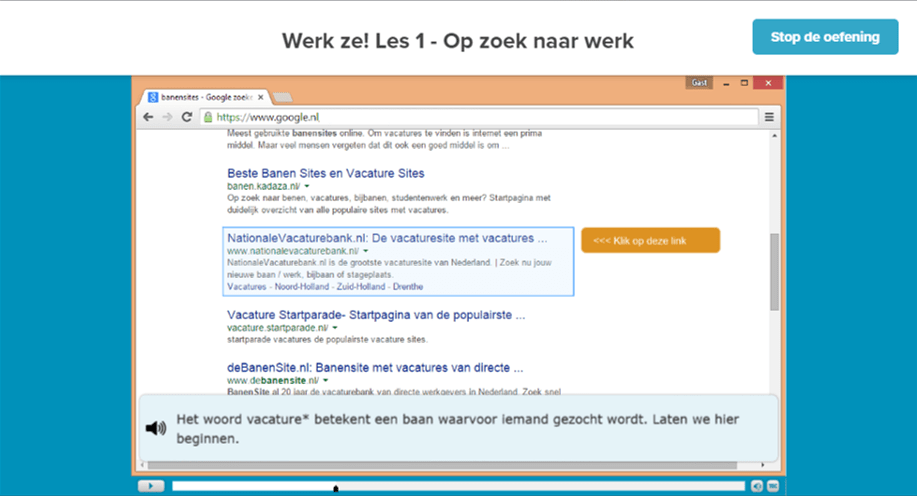
Task: Click the banen.kadaza.nl green URL text
Action: click(x=264, y=186)
